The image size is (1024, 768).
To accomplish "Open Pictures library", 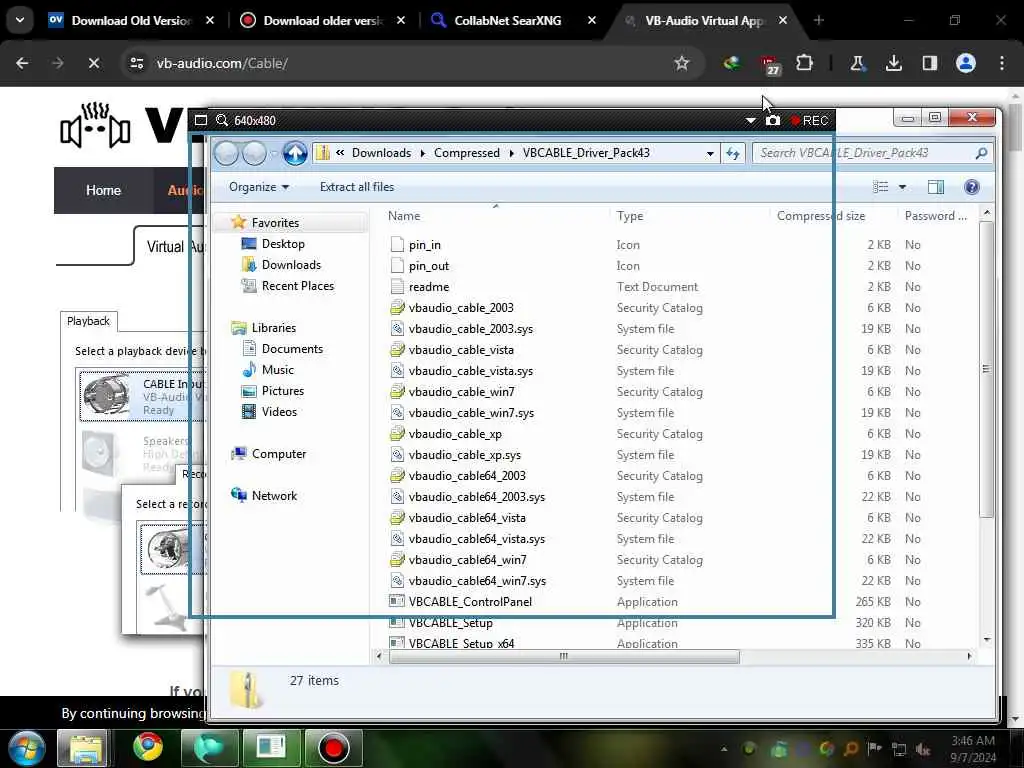I will 282,391.
